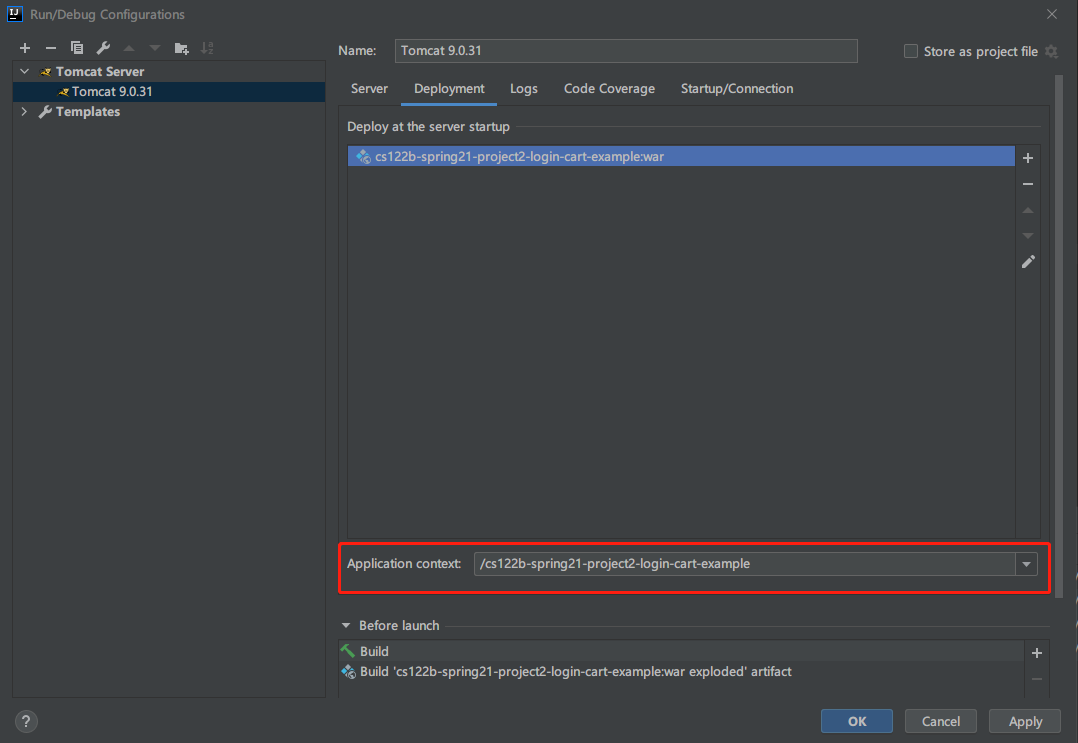1078x743 pixels.
Task: Create new folder for configurations
Action: 182,48
